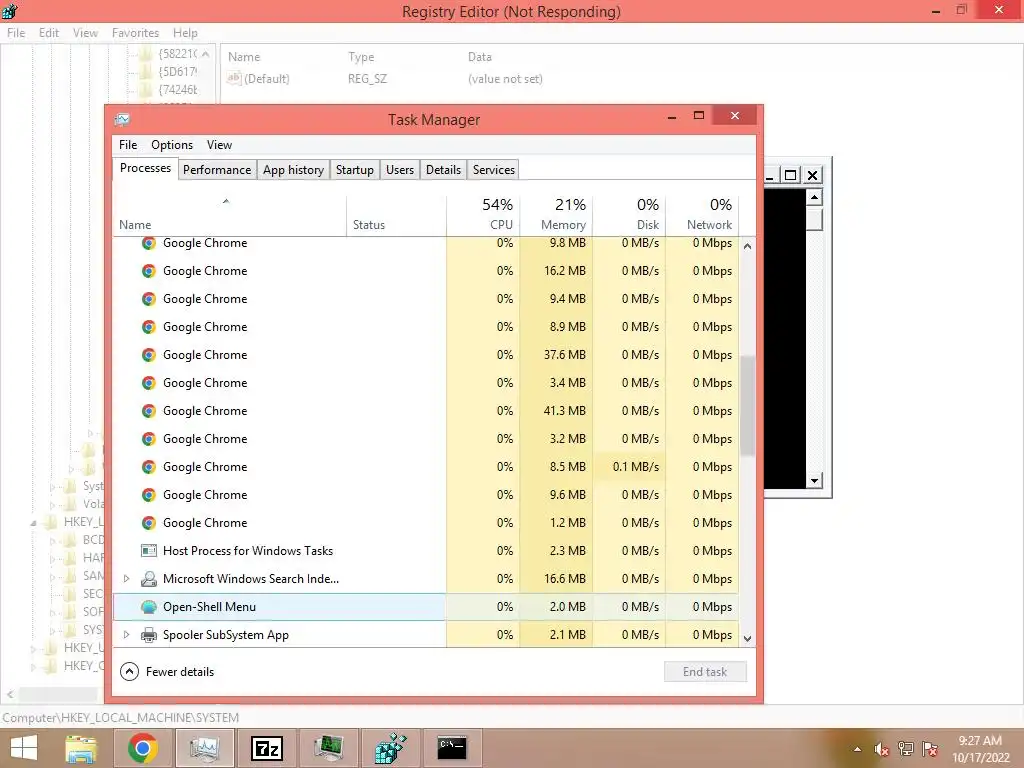
Task: Click the Host Process for Windows Tasks icon
Action: pyautogui.click(x=149, y=551)
